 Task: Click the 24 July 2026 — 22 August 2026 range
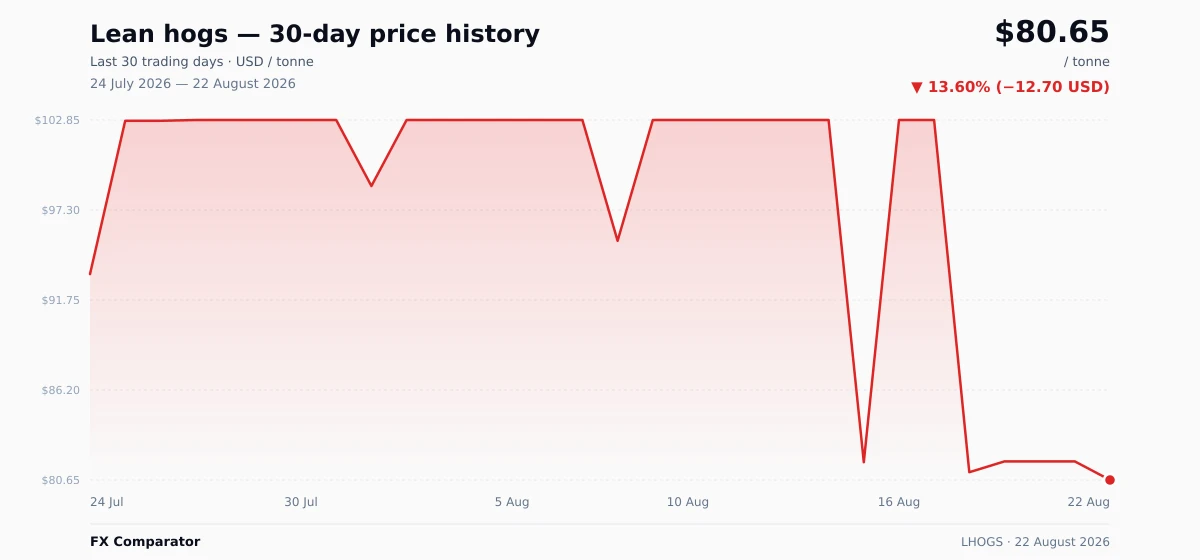click(193, 84)
